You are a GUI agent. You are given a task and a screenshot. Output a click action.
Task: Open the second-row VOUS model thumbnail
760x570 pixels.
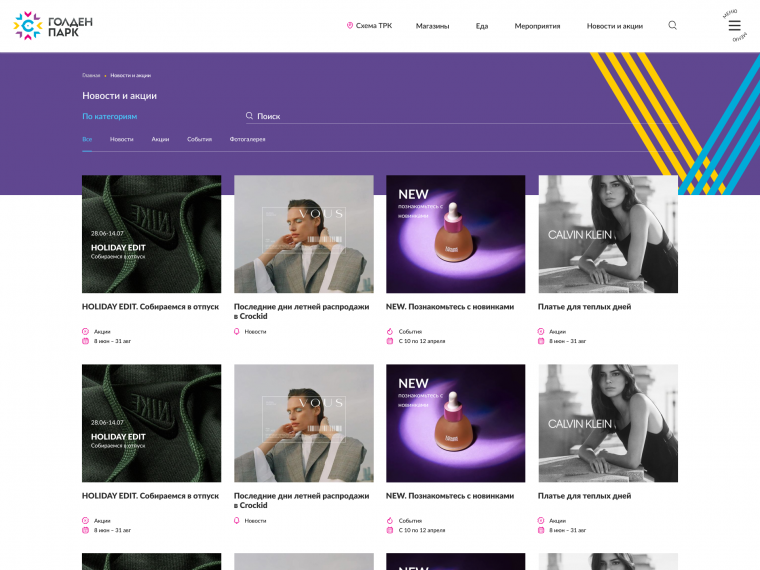(304, 423)
